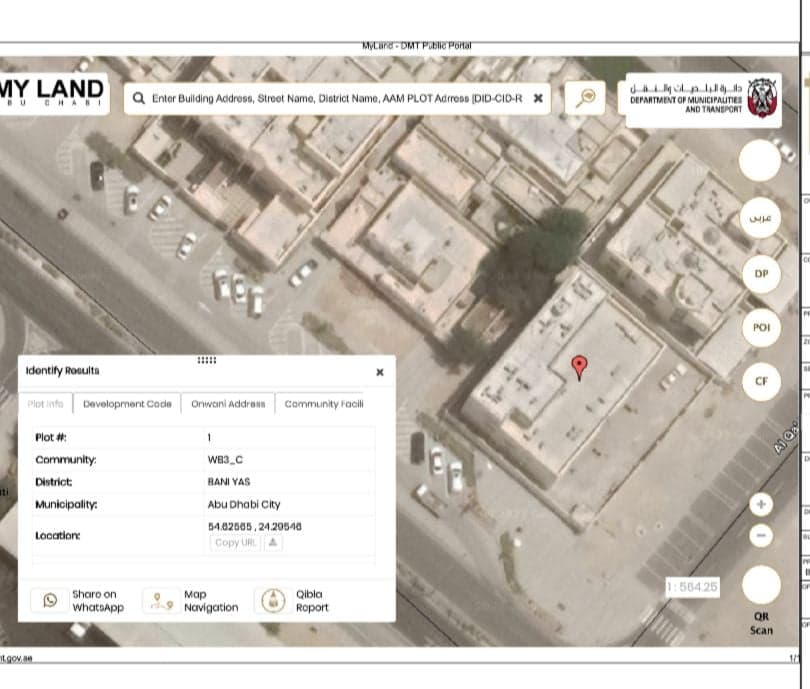
Task: Click the share icon beside Copy URL
Action: (x=273, y=542)
